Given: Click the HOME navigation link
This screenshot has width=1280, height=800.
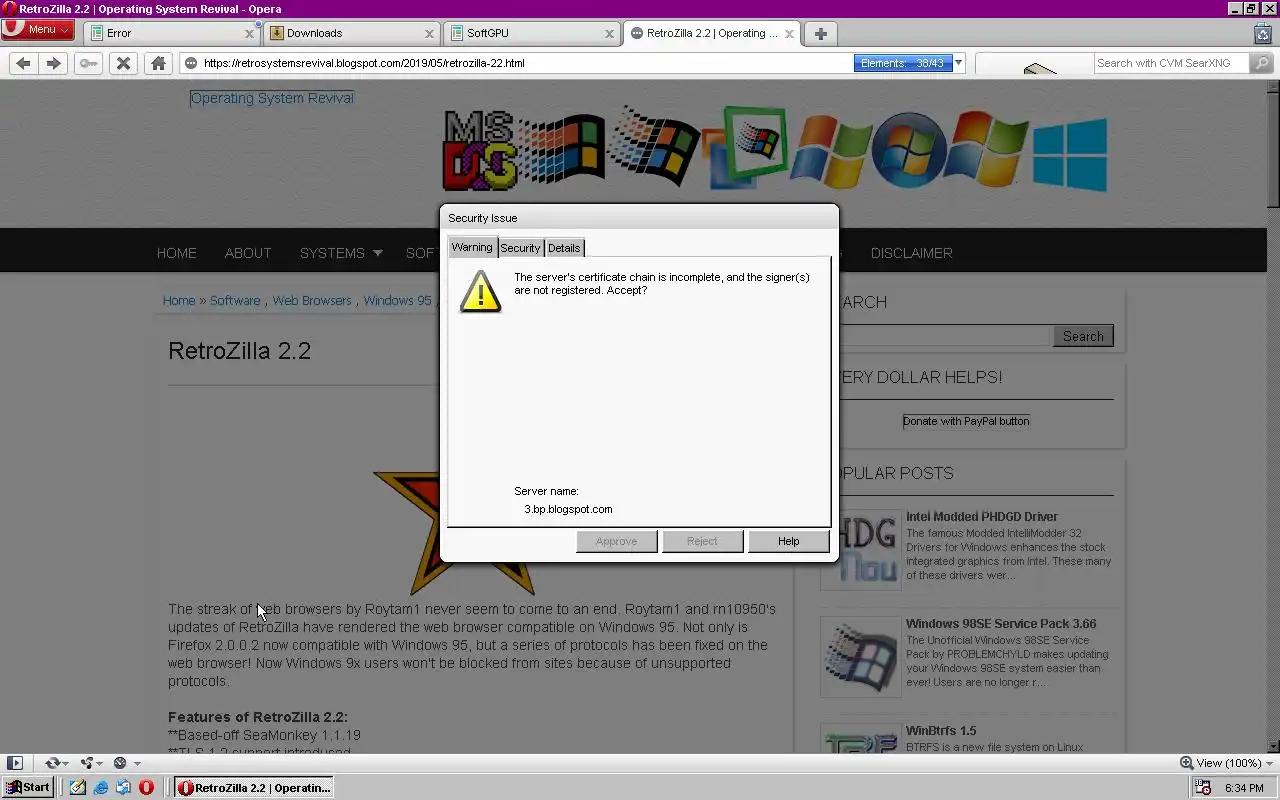Looking at the screenshot, I should pos(177,253).
